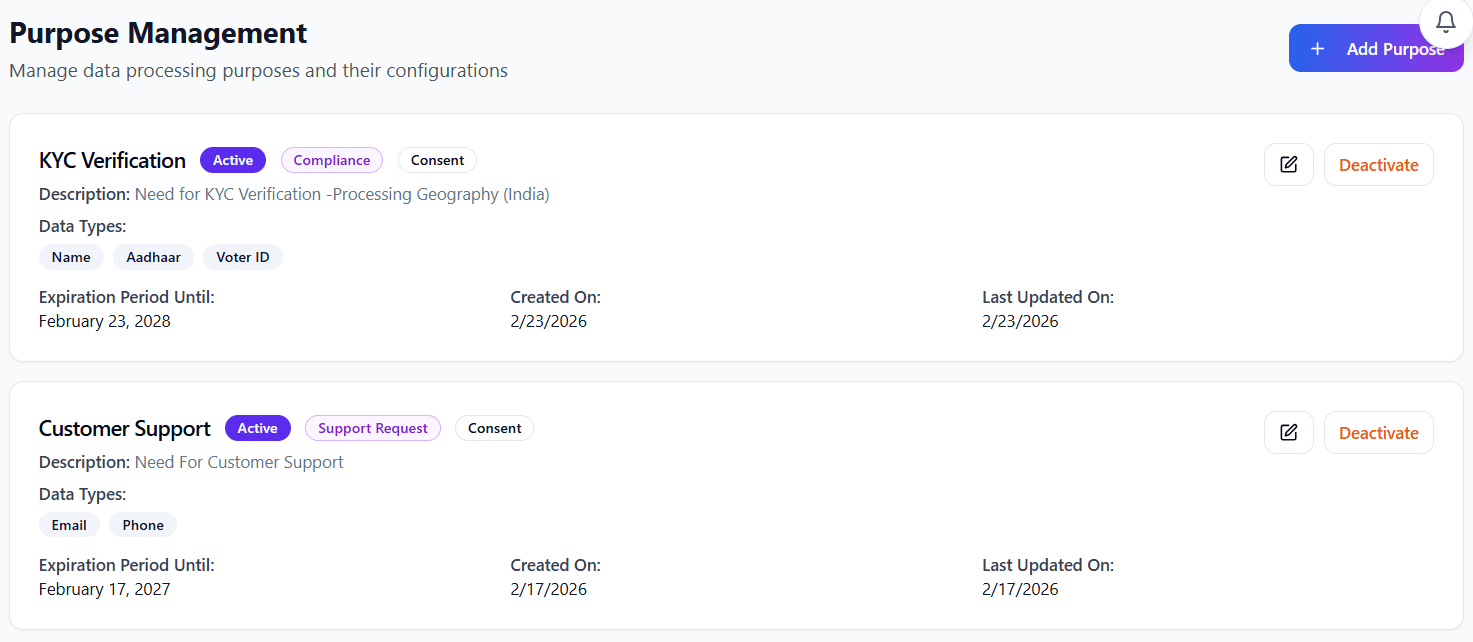Screen dimensions: 1473x642
Task: Click Consent tag on Customer Support
Action: [x=494, y=428]
